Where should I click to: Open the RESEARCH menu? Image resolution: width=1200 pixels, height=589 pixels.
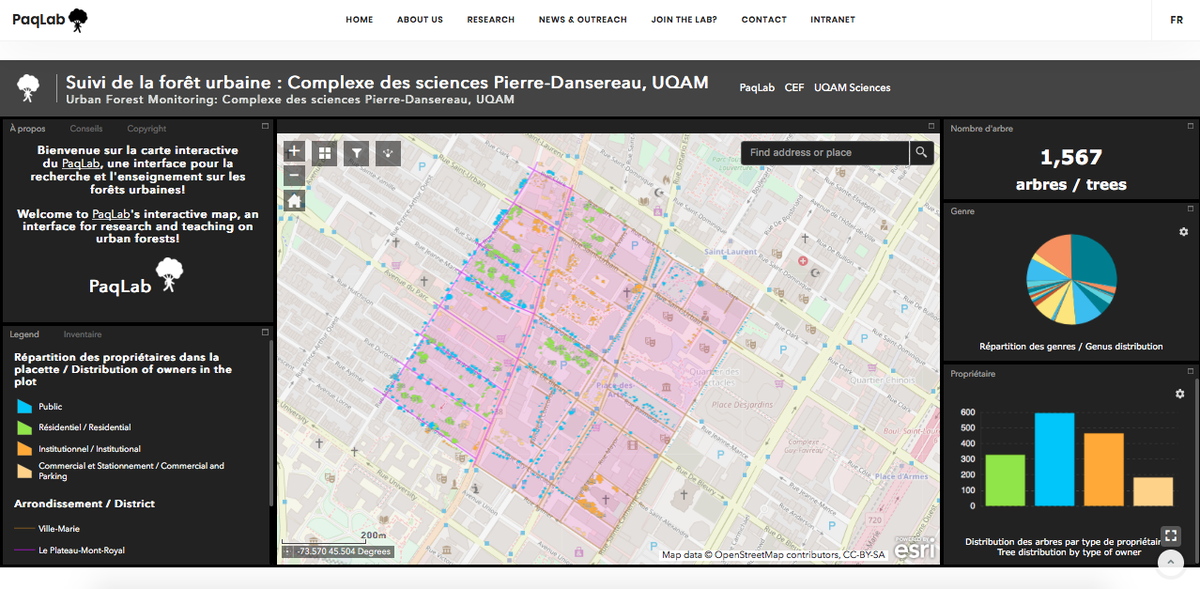[491, 20]
